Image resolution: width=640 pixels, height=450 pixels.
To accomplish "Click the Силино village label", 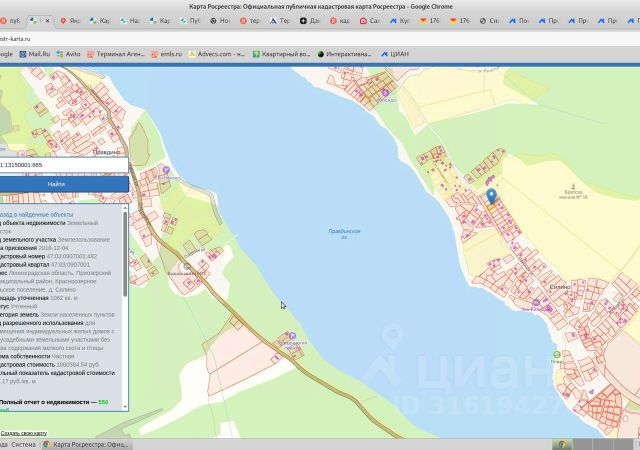I will (560, 287).
